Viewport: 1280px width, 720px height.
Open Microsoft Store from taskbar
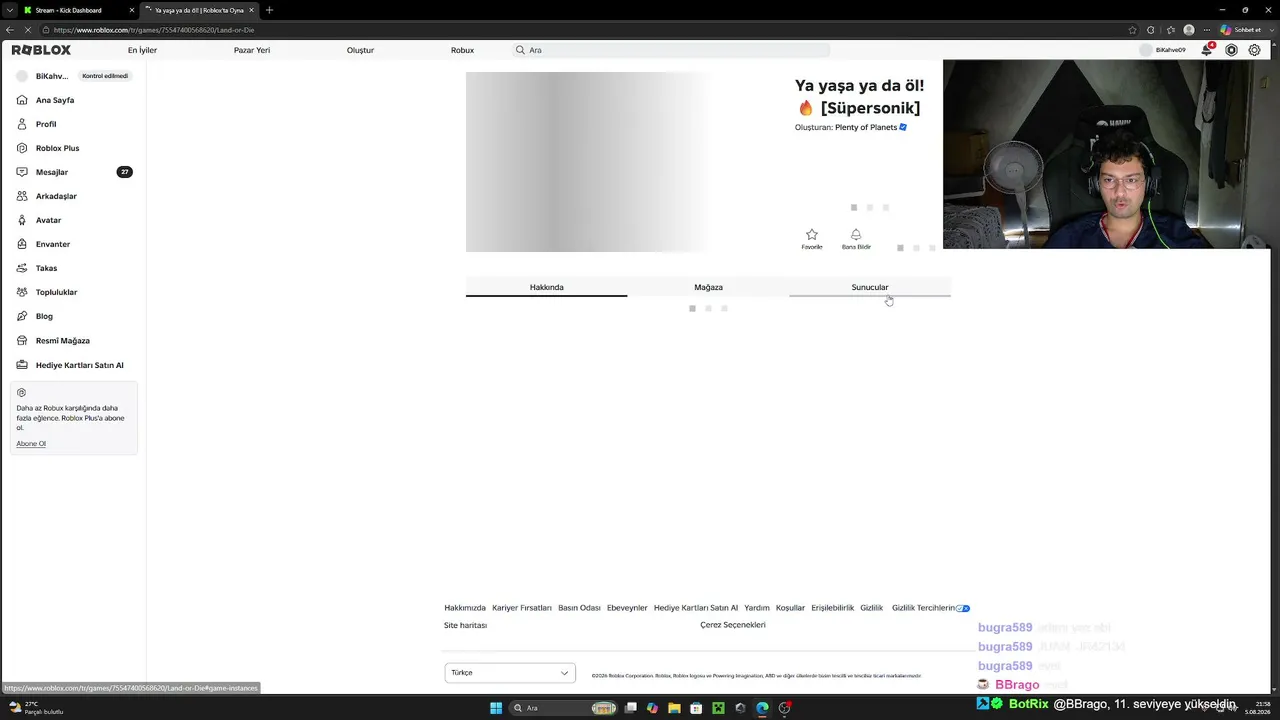click(x=696, y=708)
